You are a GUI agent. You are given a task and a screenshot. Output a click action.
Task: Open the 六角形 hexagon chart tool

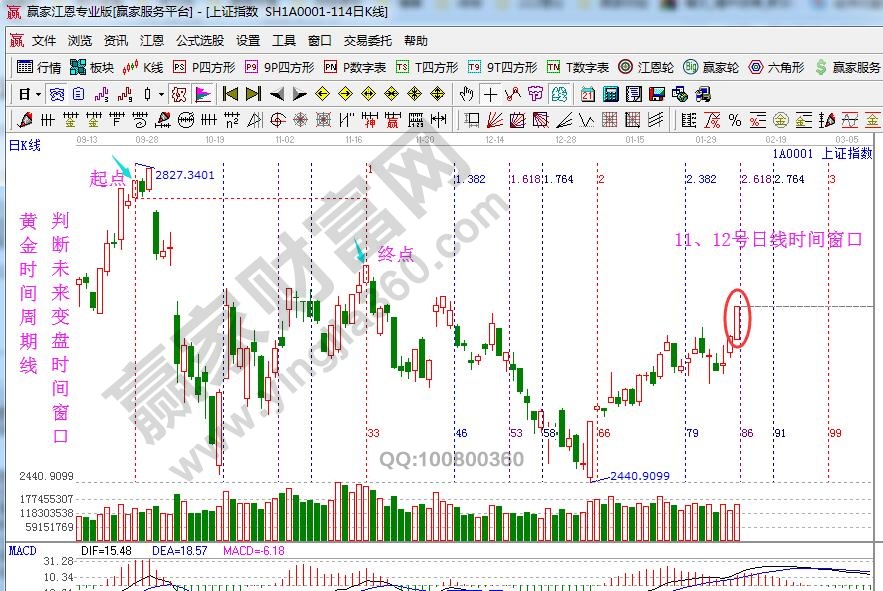[777, 68]
